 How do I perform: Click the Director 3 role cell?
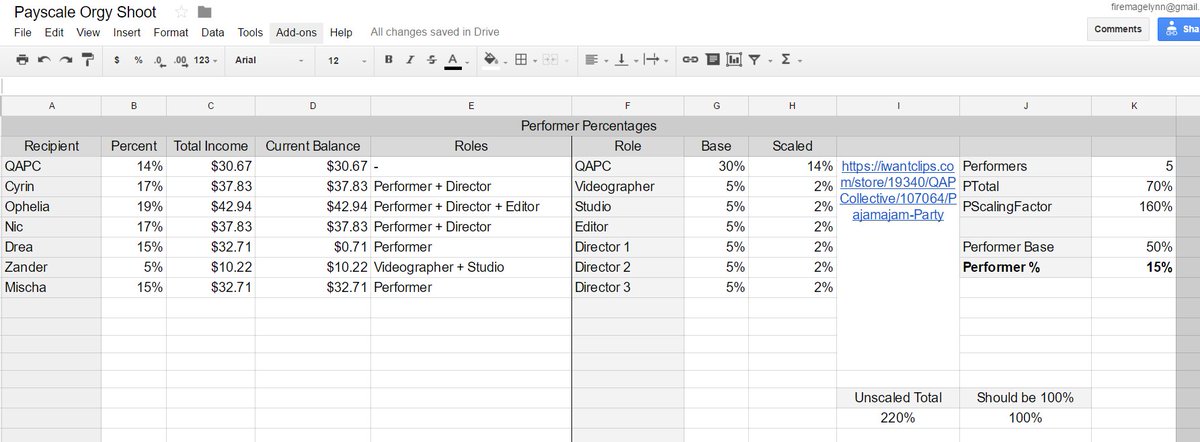click(x=628, y=287)
